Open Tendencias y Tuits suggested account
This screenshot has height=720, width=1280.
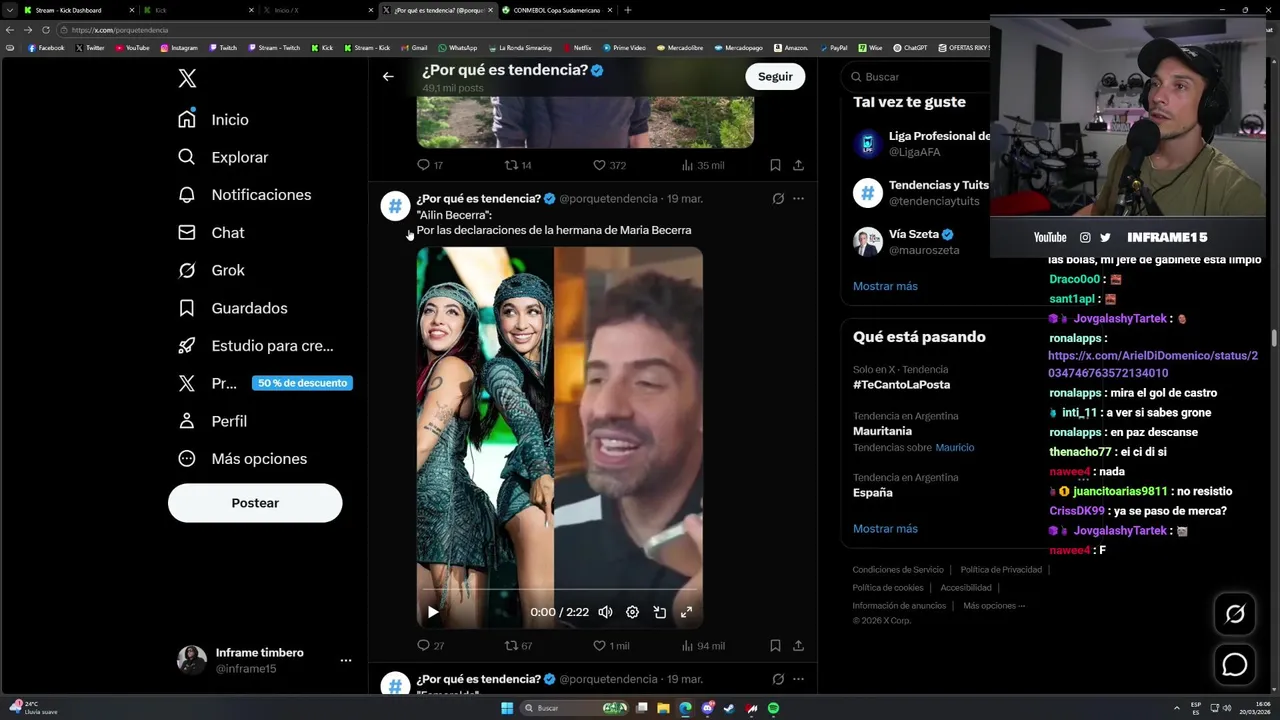tap(920, 193)
